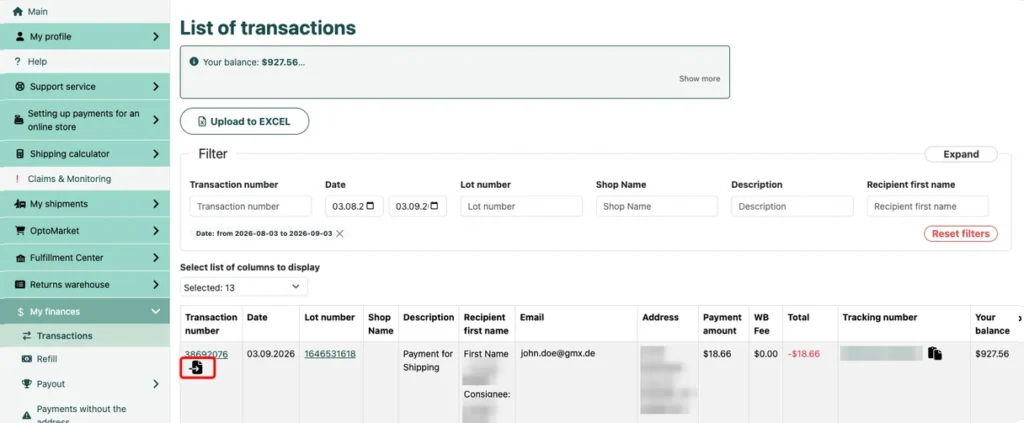Click the email john.doe@gmx.de cell
The width and height of the screenshot is (1024, 423).
[558, 354]
